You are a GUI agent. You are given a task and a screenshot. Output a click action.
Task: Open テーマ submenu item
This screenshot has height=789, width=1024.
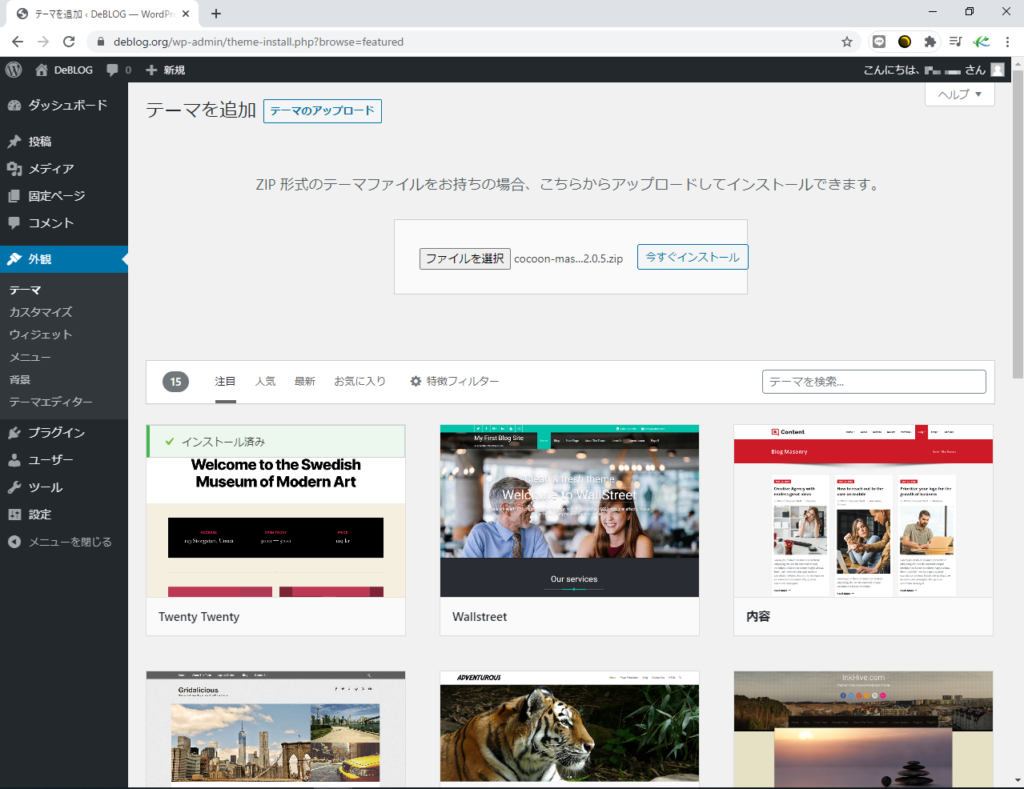(x=25, y=290)
